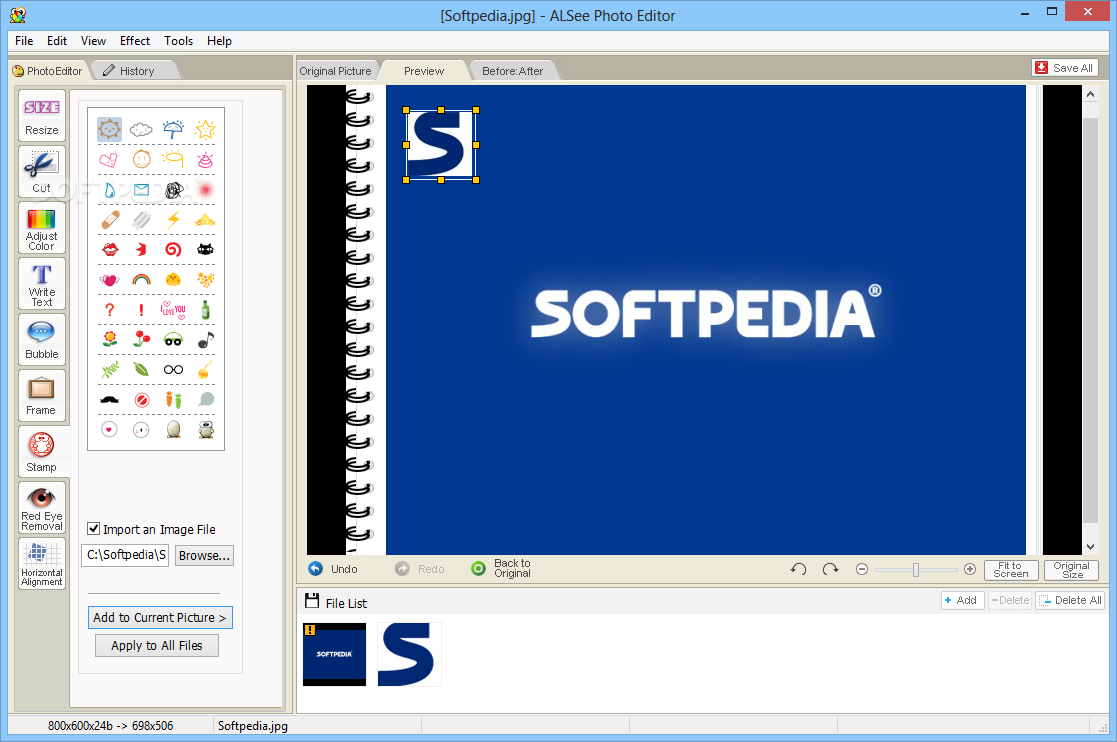Open the Edit menu

point(57,41)
